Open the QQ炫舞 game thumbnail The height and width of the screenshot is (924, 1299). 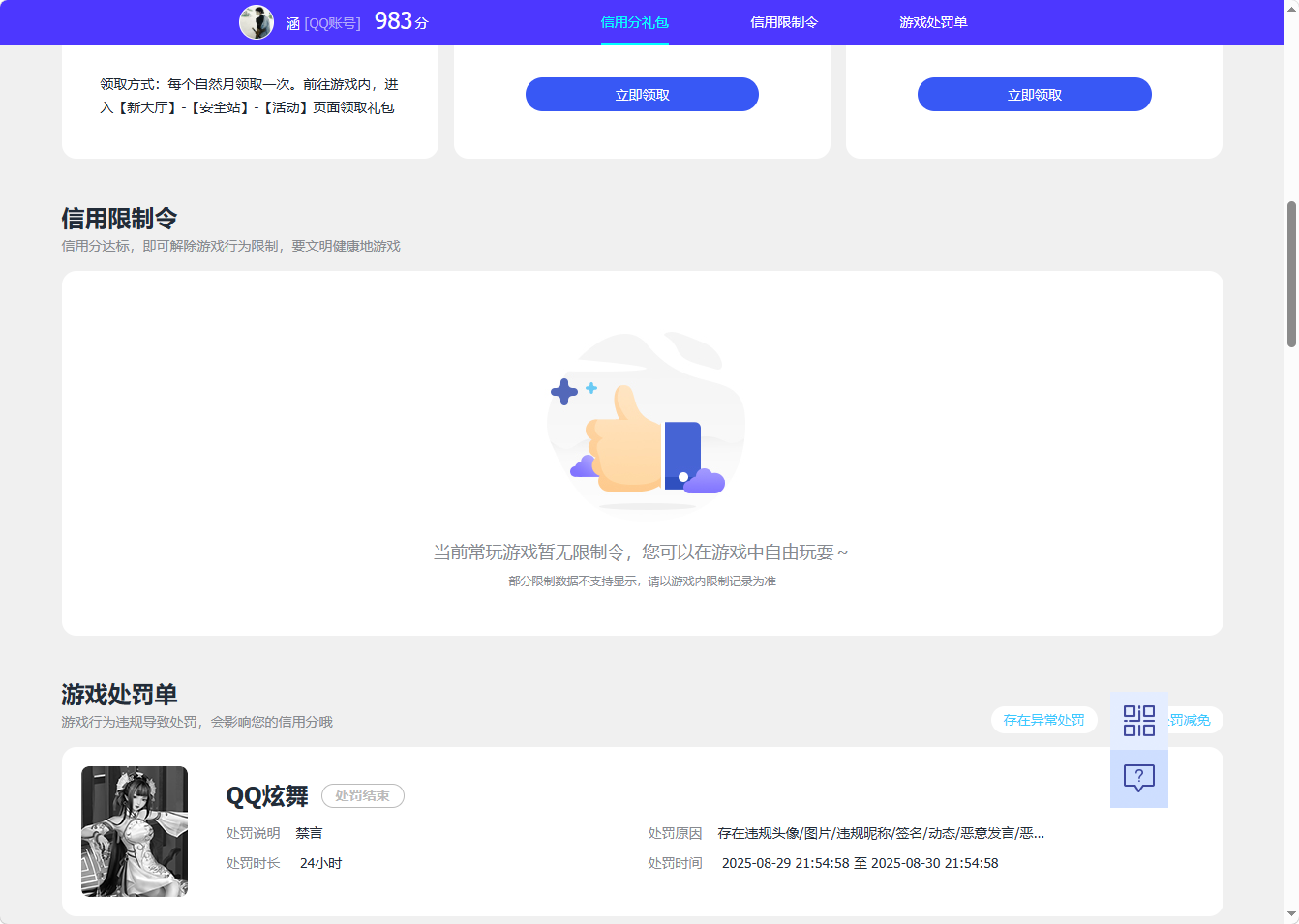pyautogui.click(x=135, y=831)
